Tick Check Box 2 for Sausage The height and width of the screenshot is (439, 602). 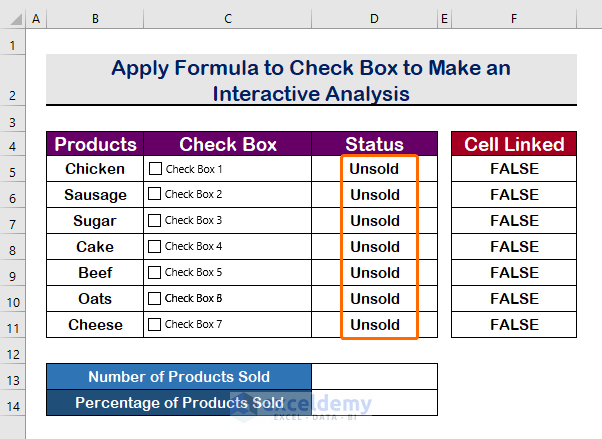point(155,195)
